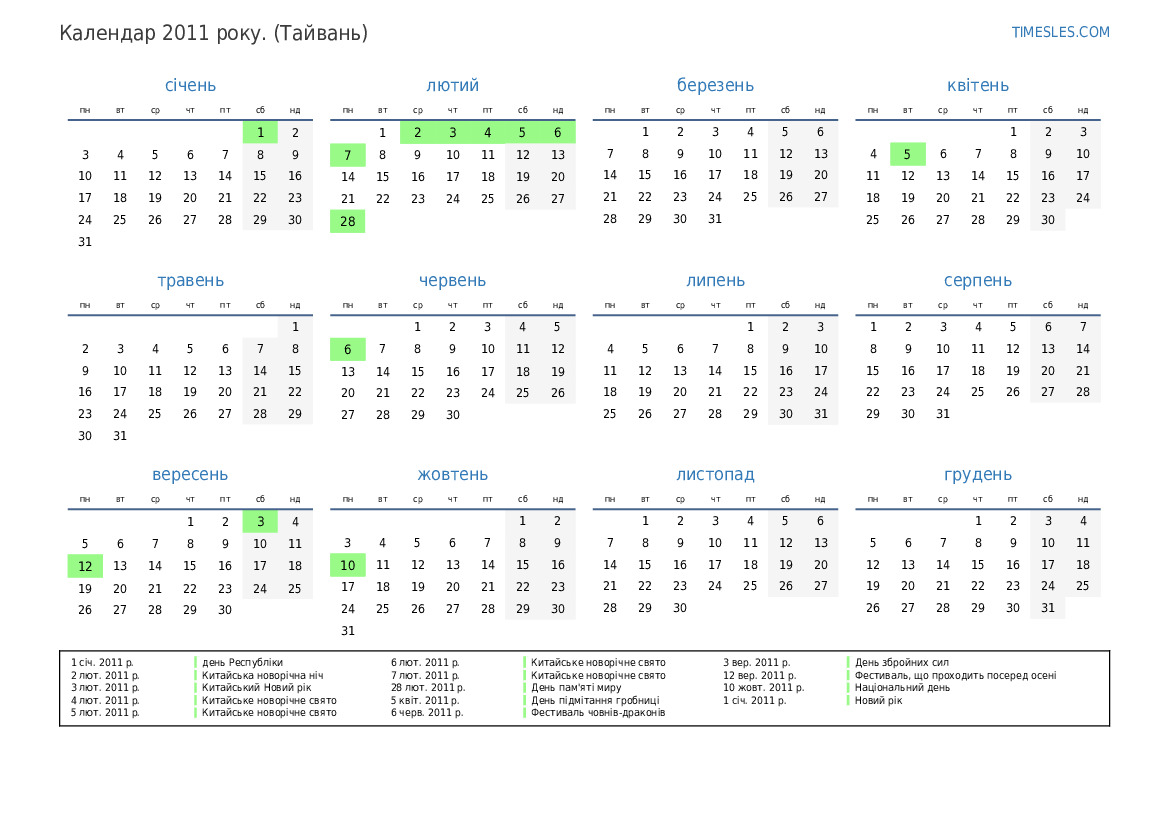Image resolution: width=1169 pixels, height=827 pixels.
Task: Select the month heading "жовтень"
Action: pos(453,474)
